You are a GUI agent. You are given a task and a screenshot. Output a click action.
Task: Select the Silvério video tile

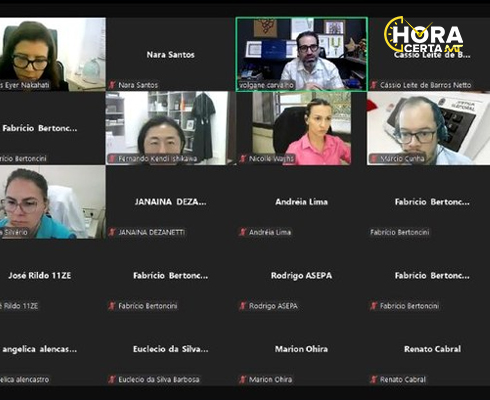53,202
